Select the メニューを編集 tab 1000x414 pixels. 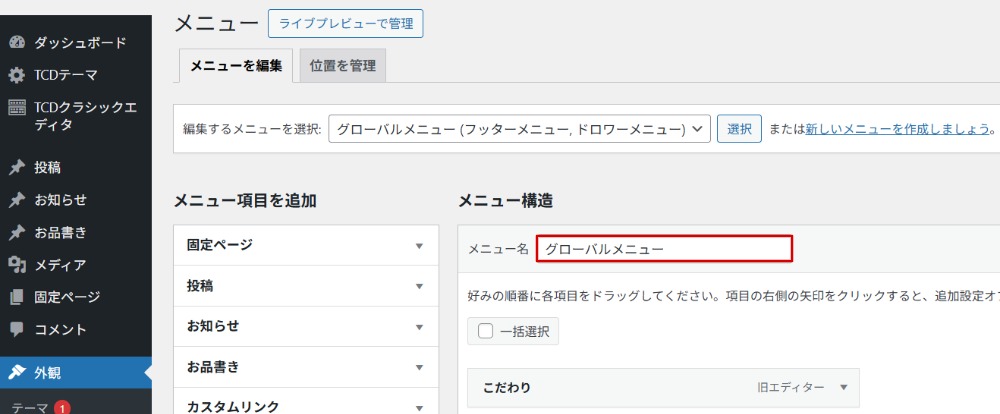236,66
